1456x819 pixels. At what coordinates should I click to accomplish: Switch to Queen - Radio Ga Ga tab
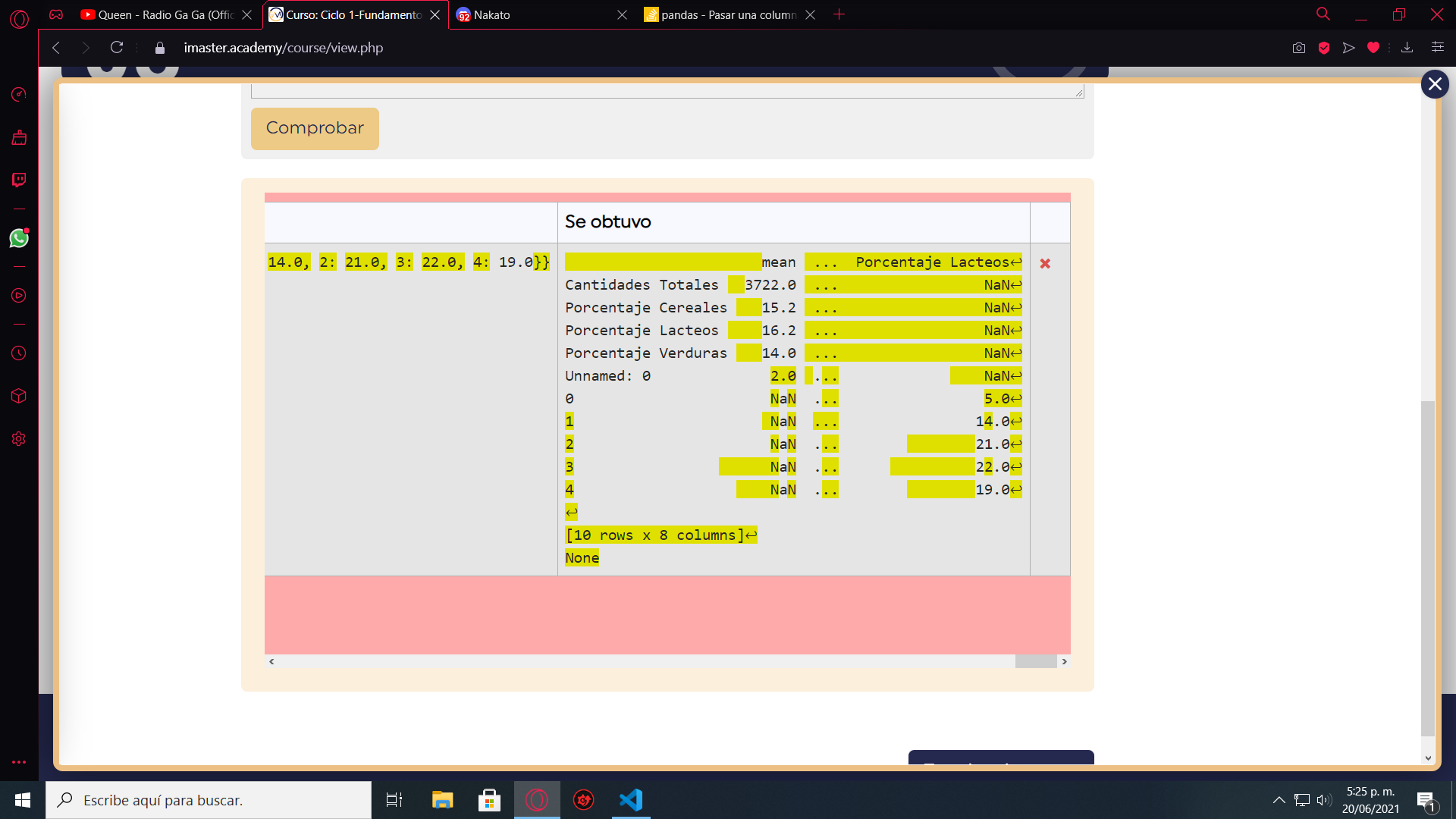(x=165, y=14)
